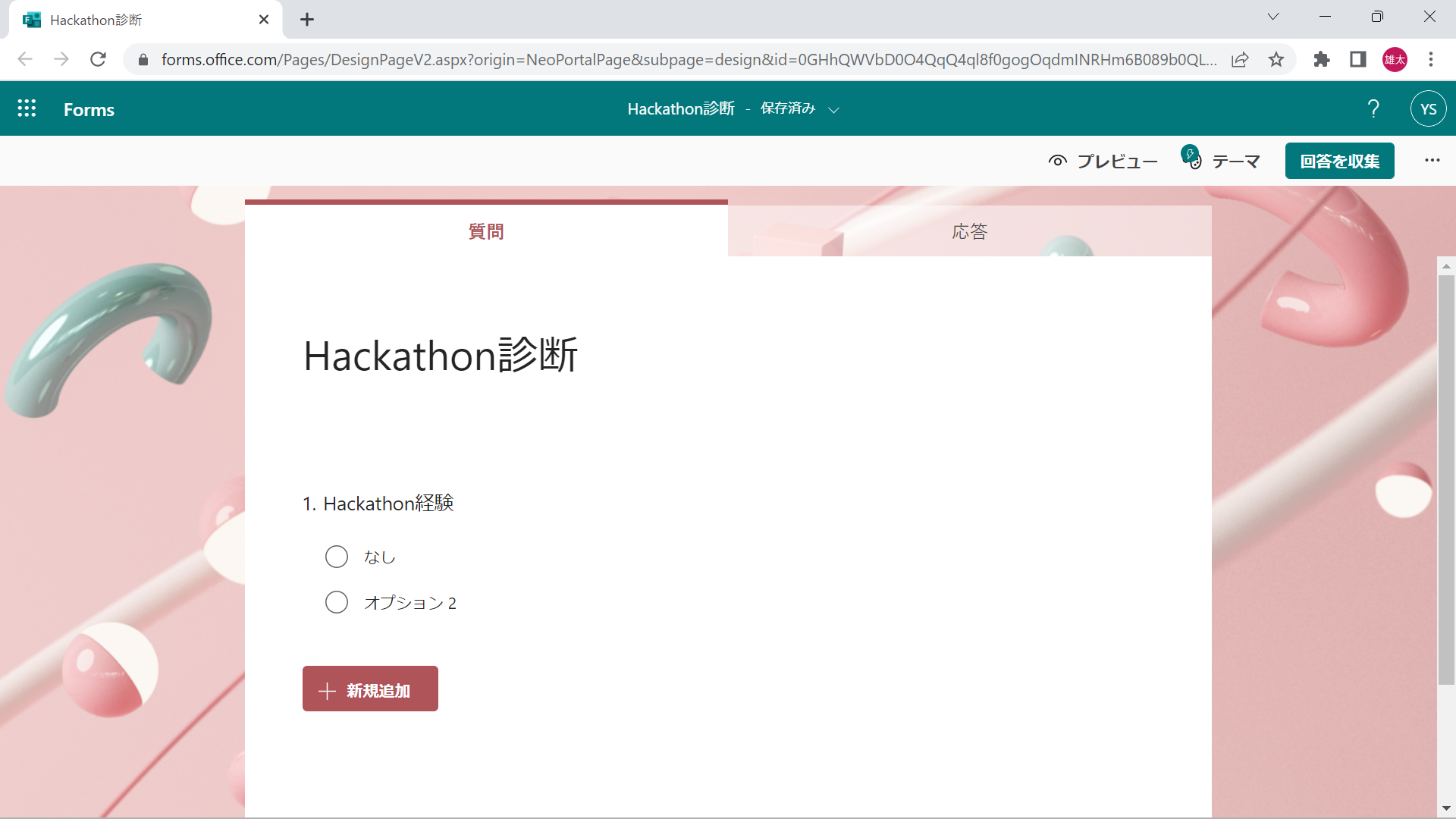The image size is (1456, 819).
Task: View site information lock icon
Action: tap(143, 59)
